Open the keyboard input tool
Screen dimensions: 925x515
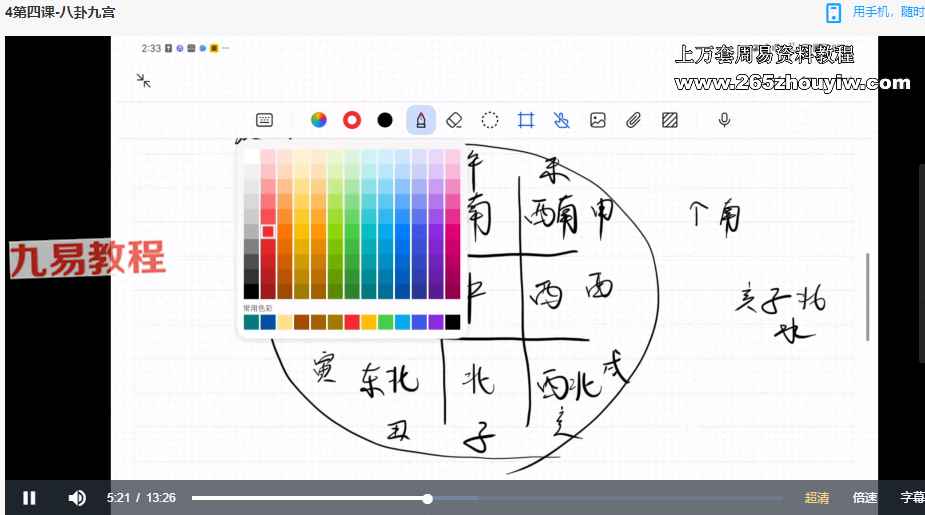point(265,120)
